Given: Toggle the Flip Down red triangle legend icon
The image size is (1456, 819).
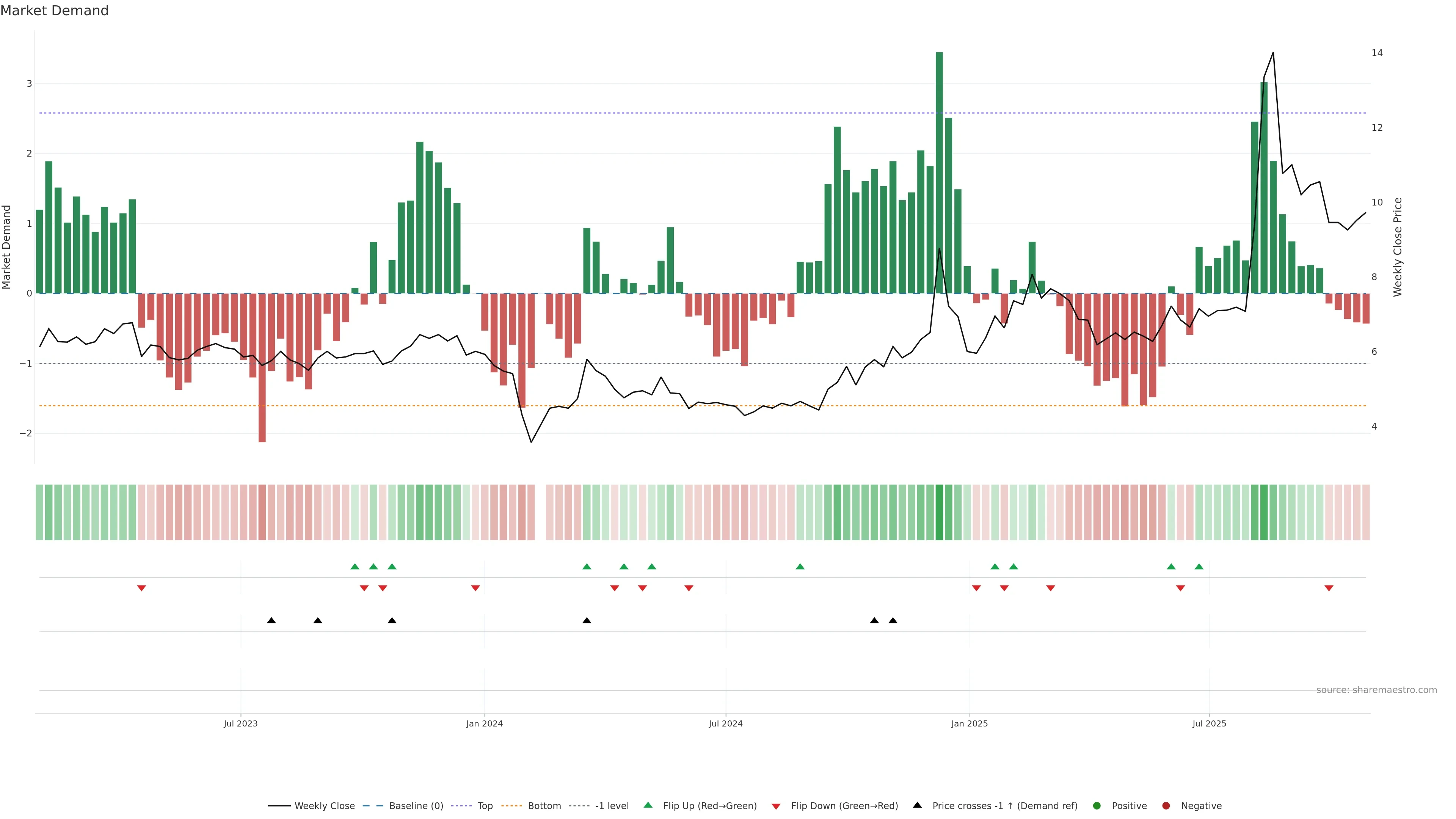Looking at the screenshot, I should (776, 806).
